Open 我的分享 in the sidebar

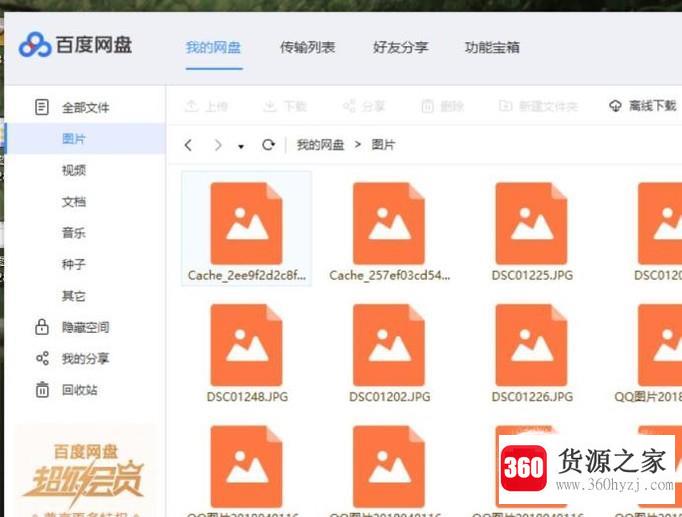(x=86, y=358)
